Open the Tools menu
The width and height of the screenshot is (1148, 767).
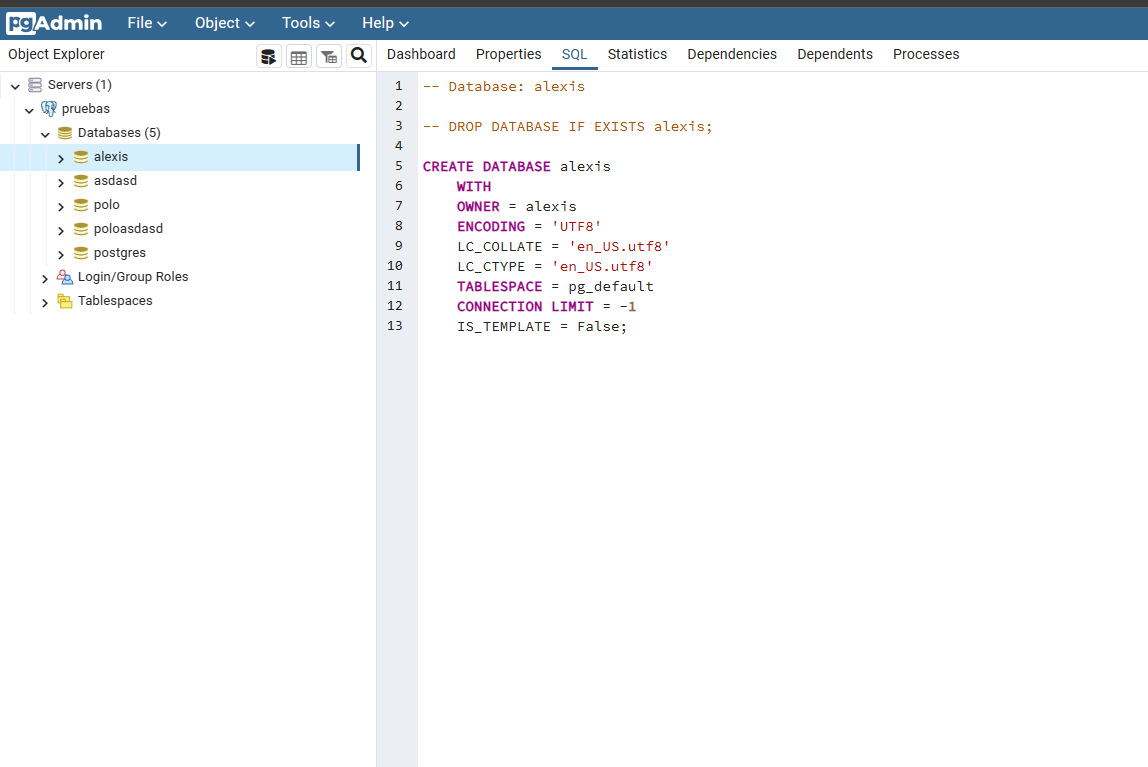308,23
